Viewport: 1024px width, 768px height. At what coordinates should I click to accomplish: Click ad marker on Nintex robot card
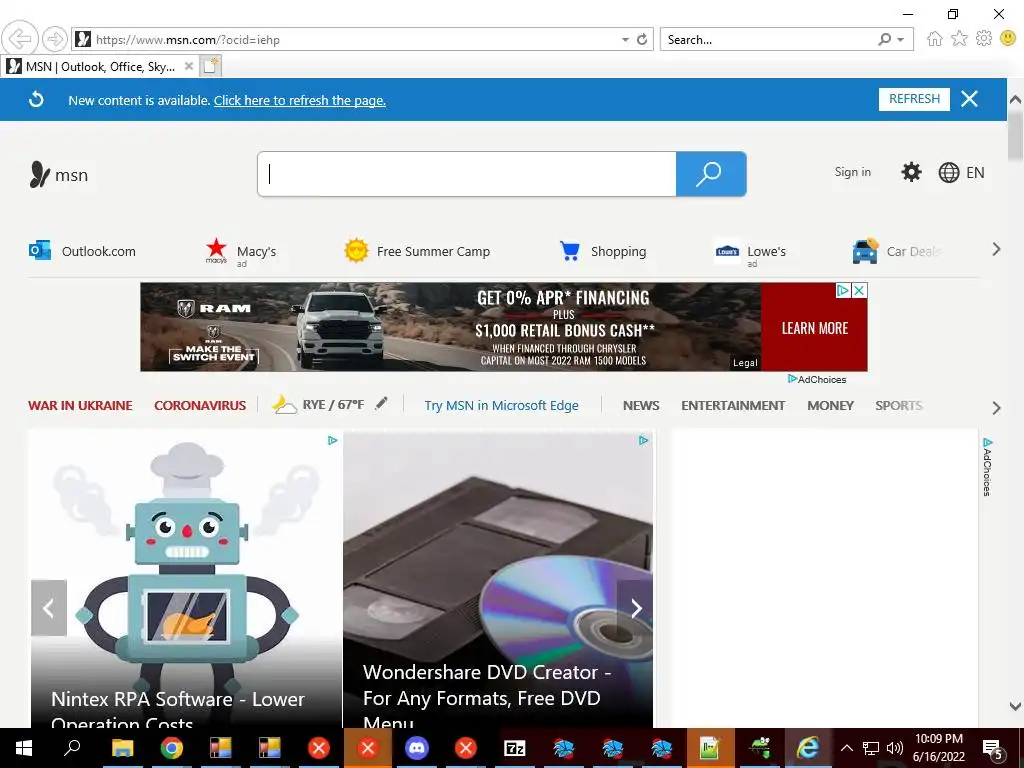(x=332, y=440)
